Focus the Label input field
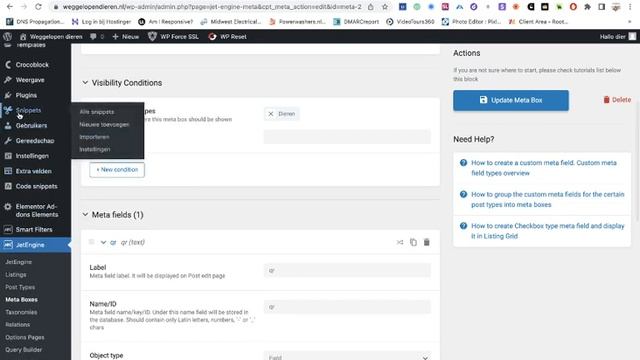 point(347,270)
